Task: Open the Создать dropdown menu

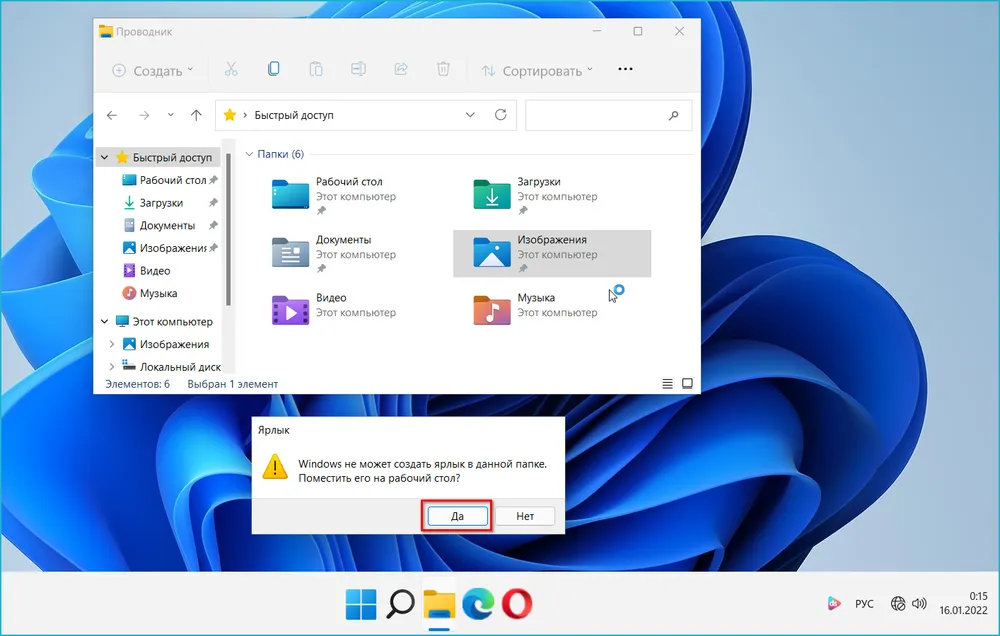Action: [153, 71]
